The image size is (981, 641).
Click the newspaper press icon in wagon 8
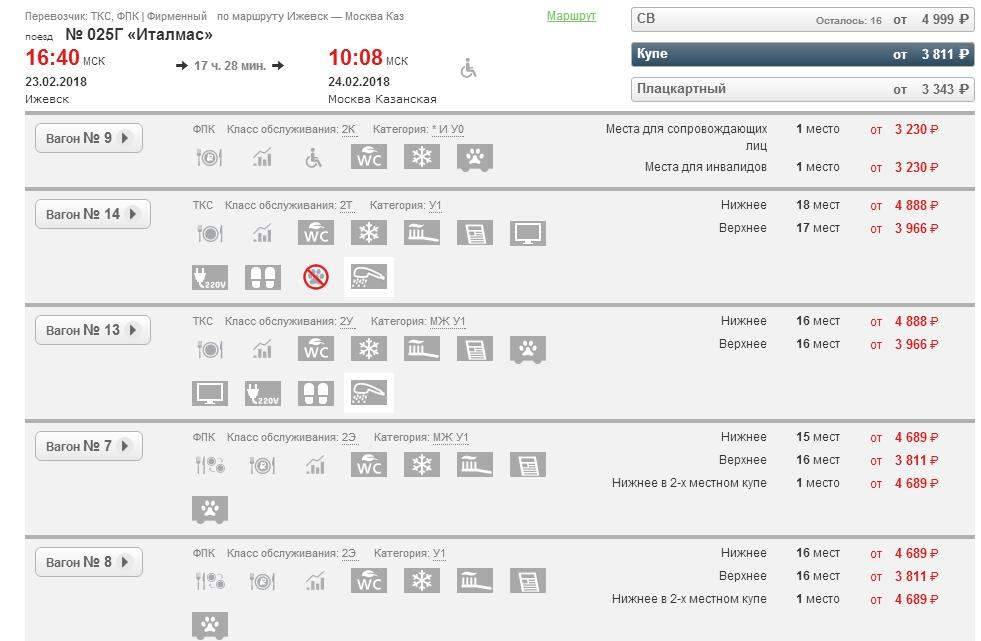528,581
